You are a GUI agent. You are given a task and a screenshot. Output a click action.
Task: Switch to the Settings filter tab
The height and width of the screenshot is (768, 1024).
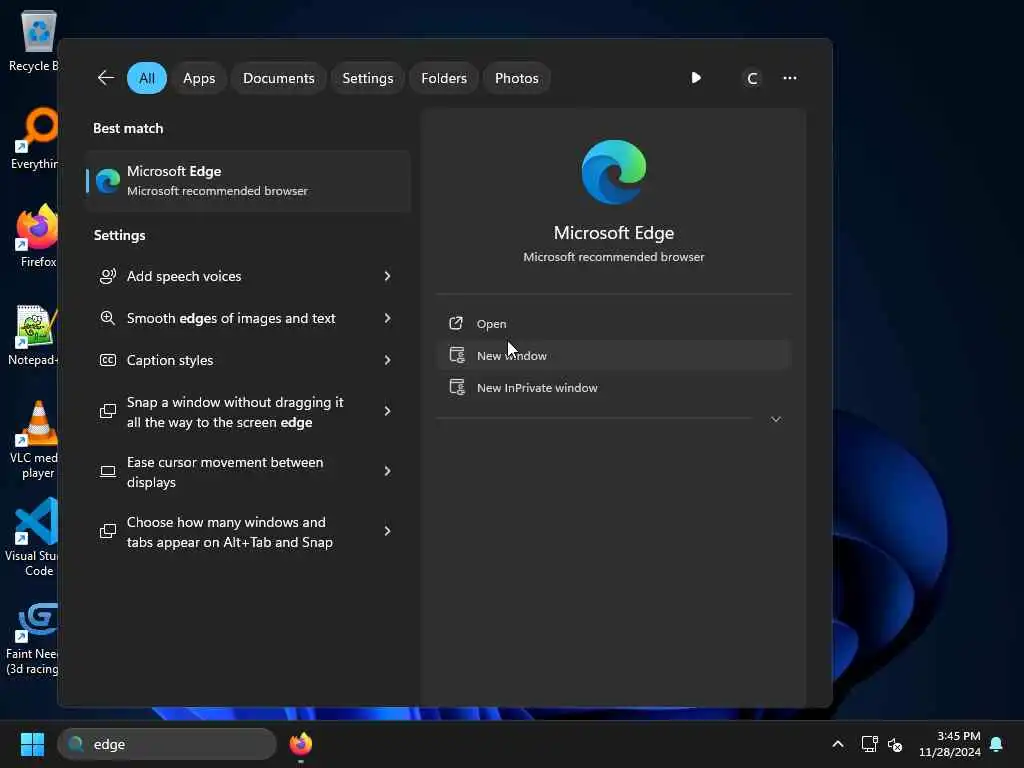(x=368, y=78)
